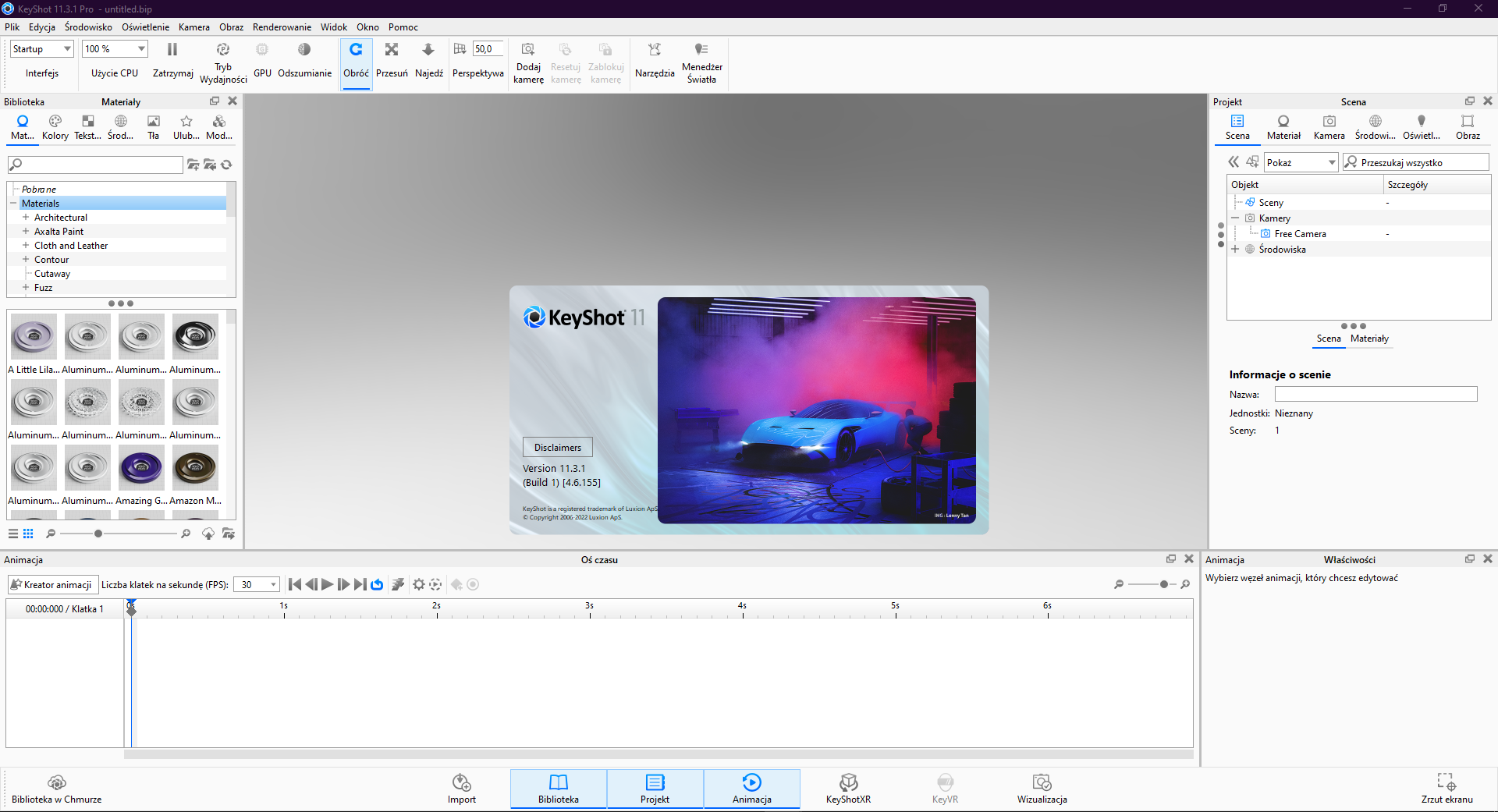This screenshot has height=812, width=1498.
Task: Switch library to Kolory tab
Action: [55, 127]
